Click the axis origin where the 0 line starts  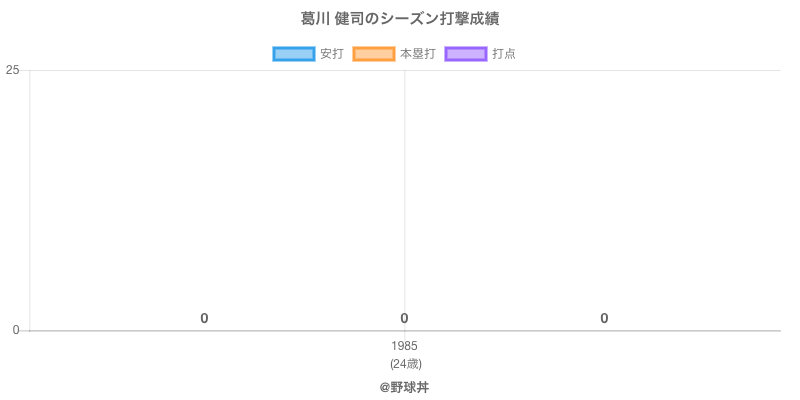(30, 330)
